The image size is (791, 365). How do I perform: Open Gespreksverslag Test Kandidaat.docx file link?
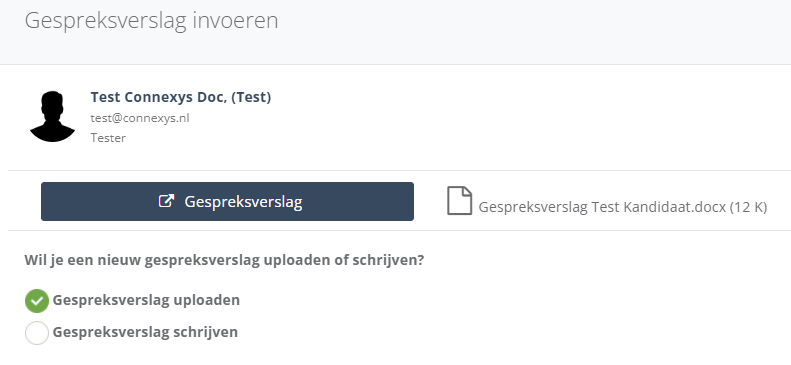(623, 207)
